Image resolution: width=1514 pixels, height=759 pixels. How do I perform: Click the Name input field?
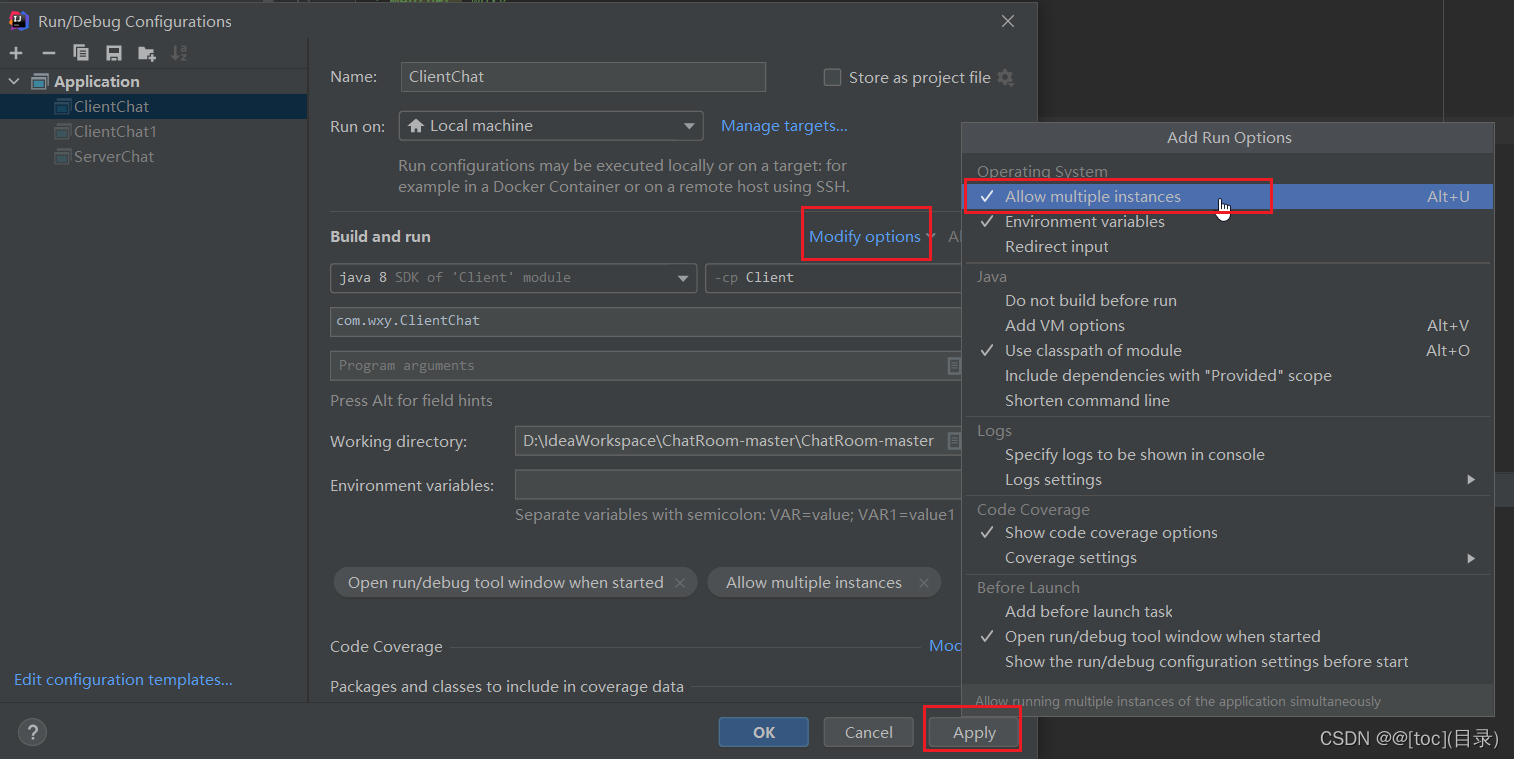click(583, 77)
